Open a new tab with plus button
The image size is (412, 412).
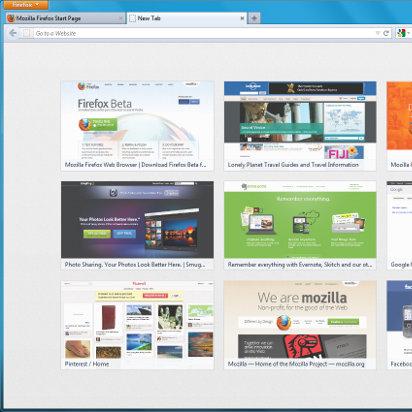[x=254, y=18]
